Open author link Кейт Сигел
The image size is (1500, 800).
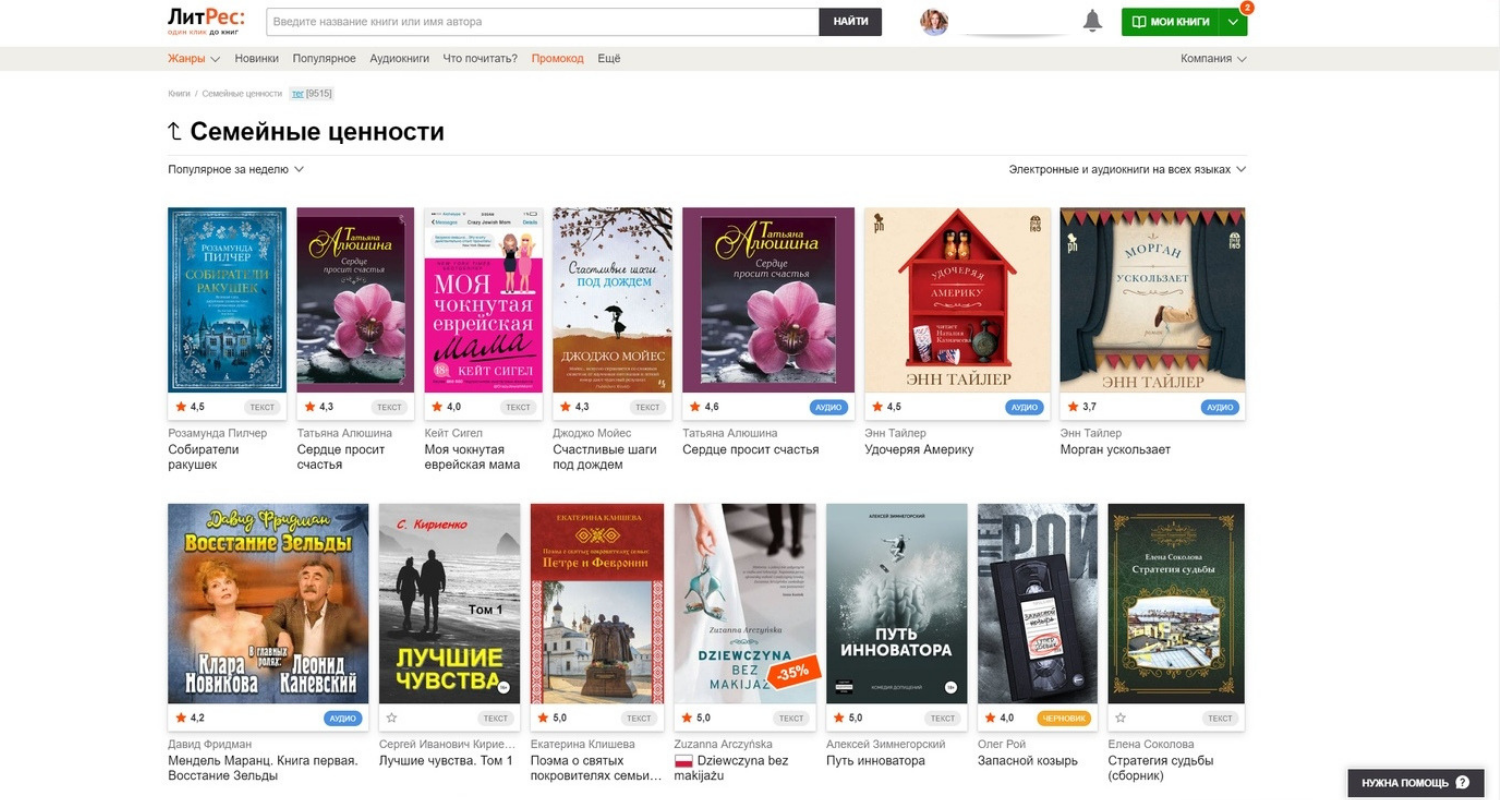[453, 433]
